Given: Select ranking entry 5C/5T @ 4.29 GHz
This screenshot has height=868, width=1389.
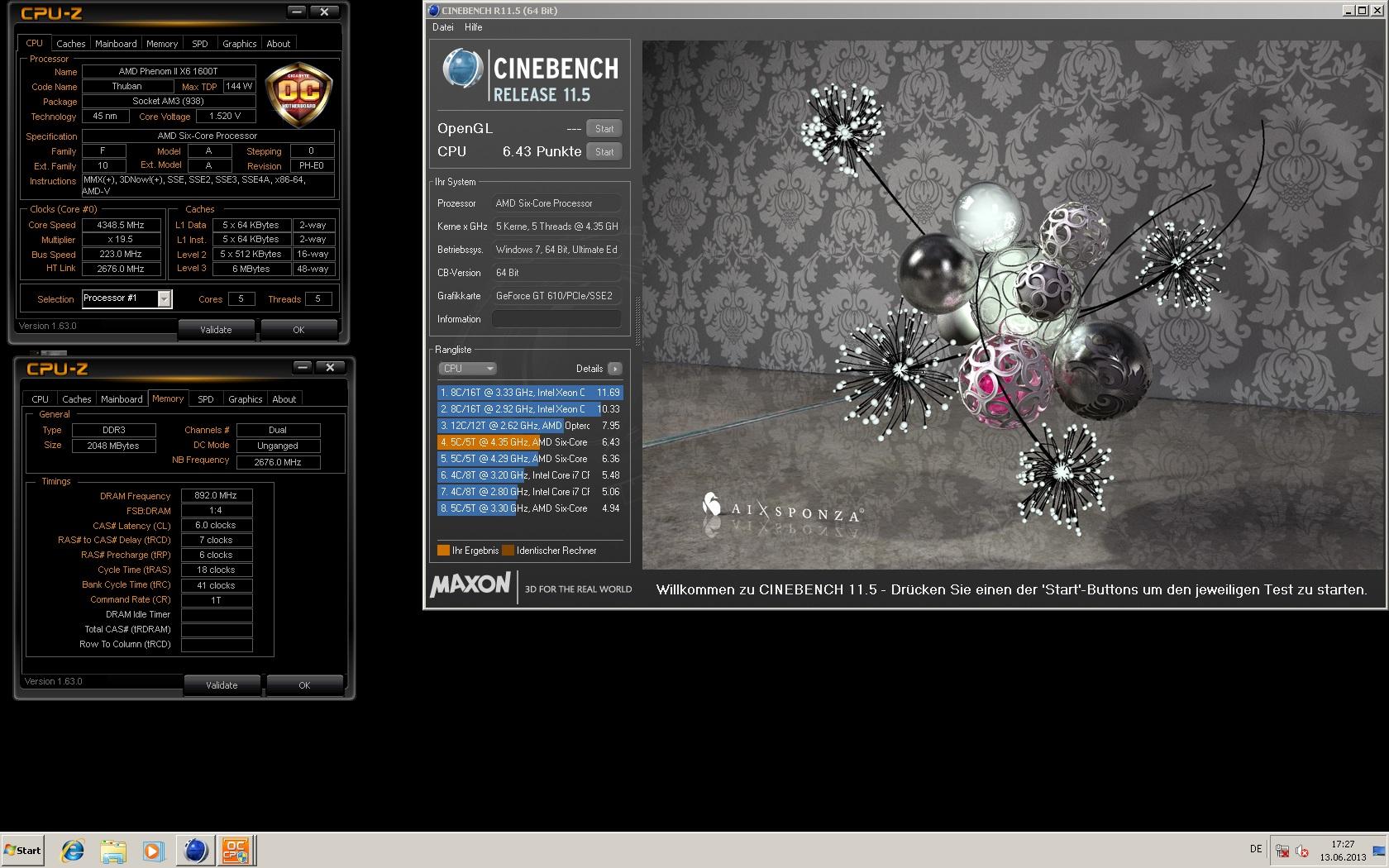Looking at the screenshot, I should coord(530,459).
